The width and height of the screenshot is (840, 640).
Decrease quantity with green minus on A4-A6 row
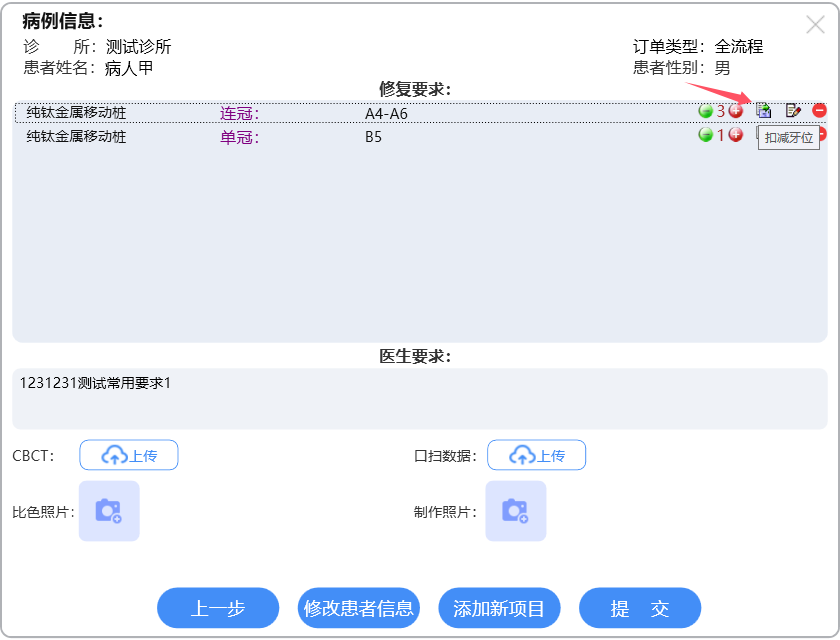tap(706, 111)
